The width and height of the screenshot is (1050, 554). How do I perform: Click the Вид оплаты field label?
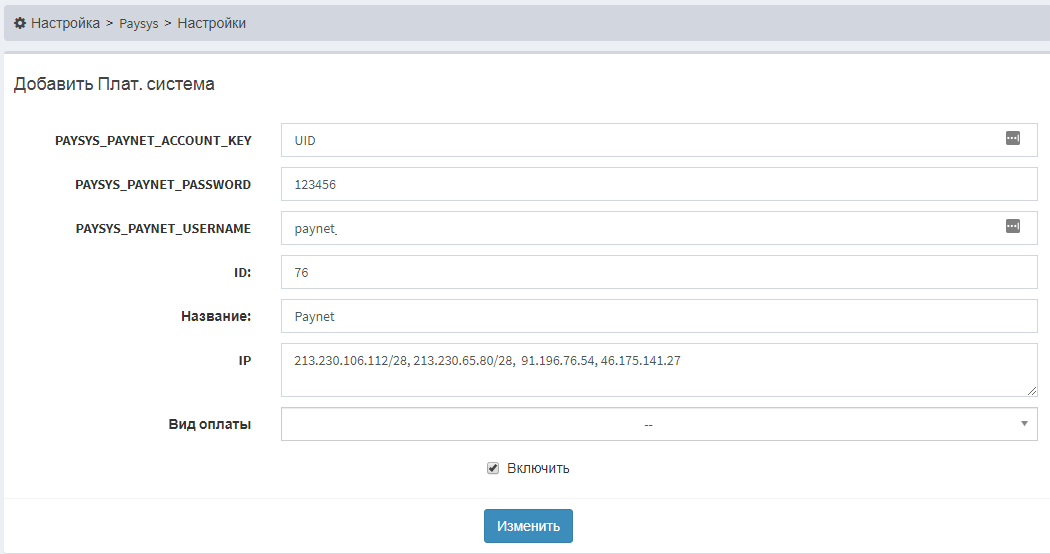pos(209,424)
